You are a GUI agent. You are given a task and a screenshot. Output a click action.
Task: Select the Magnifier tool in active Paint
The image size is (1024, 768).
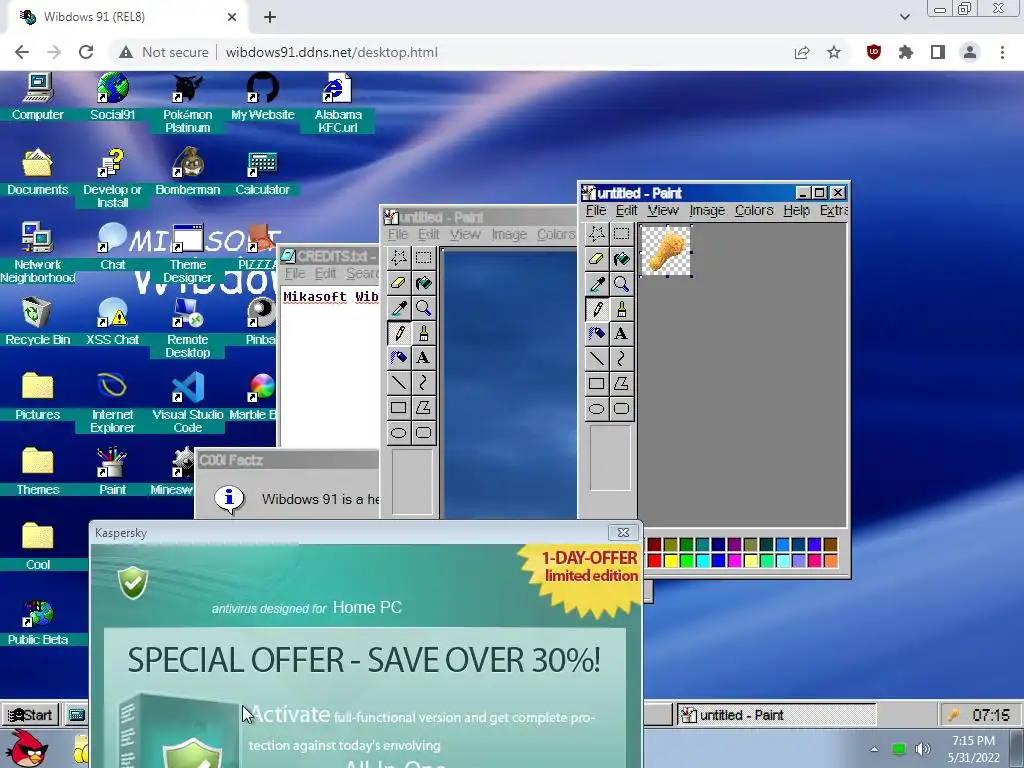(x=621, y=283)
